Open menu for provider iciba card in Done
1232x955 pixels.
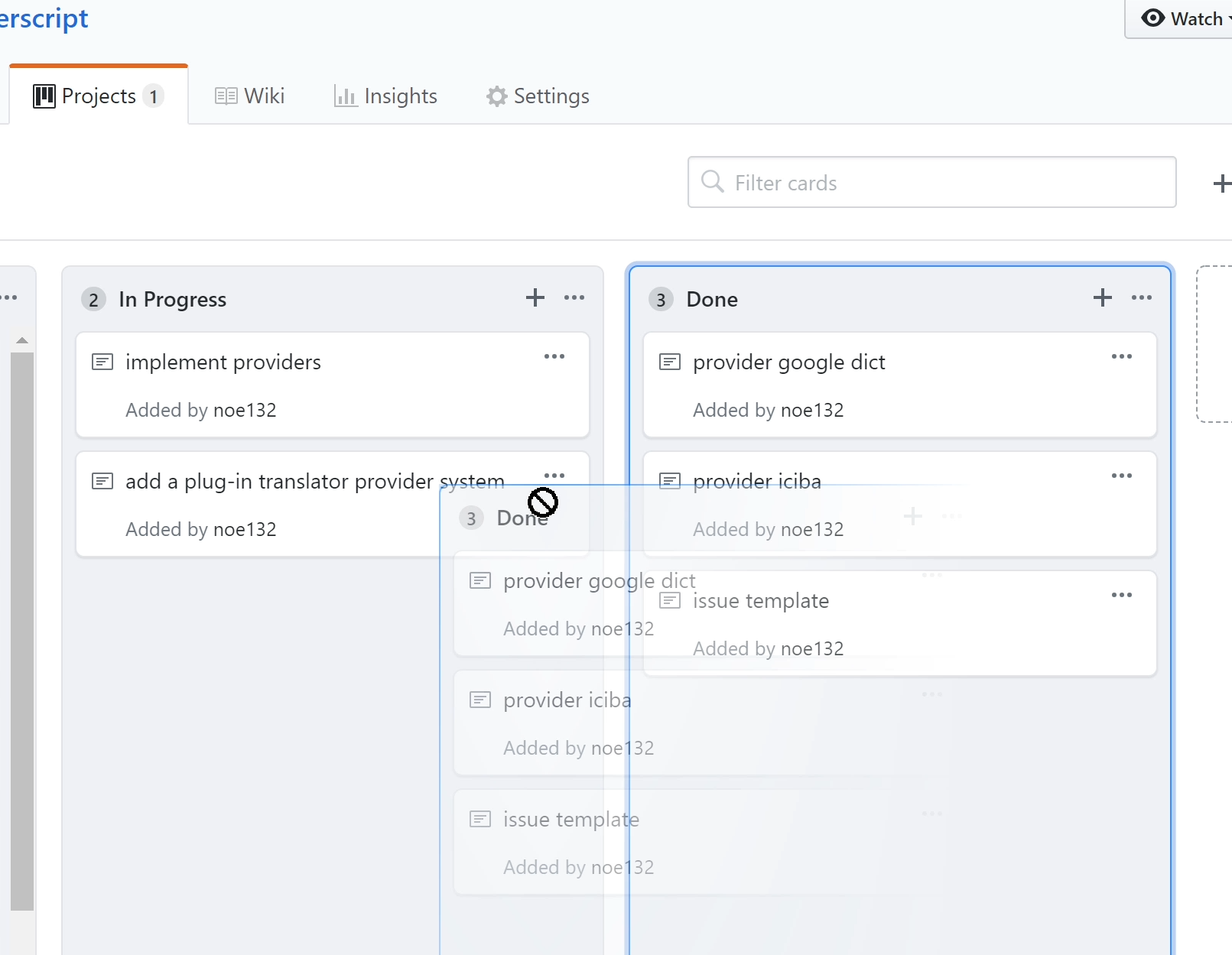coord(1122,476)
